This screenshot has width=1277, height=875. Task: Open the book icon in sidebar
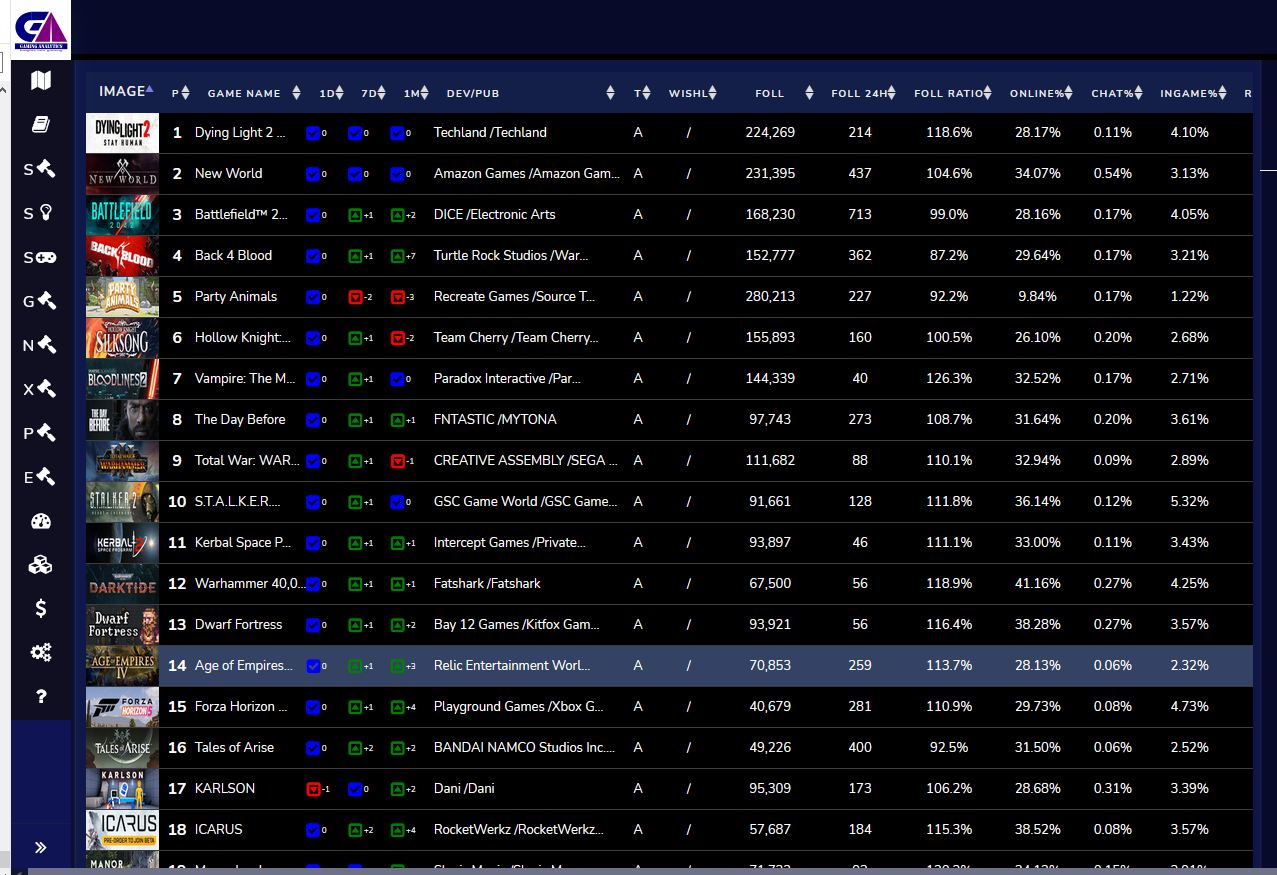(41, 125)
